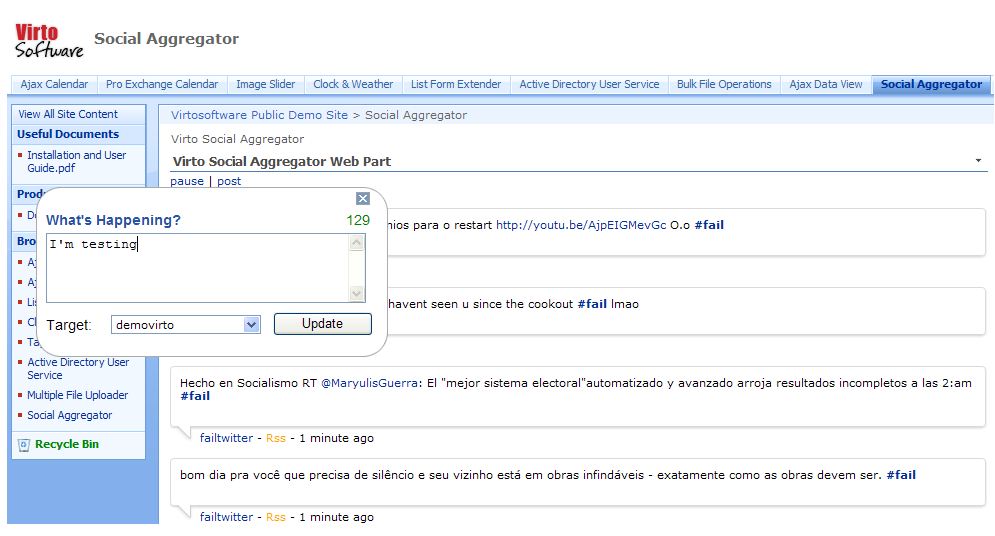Click the Recycle Bin icon

[x=24, y=445]
